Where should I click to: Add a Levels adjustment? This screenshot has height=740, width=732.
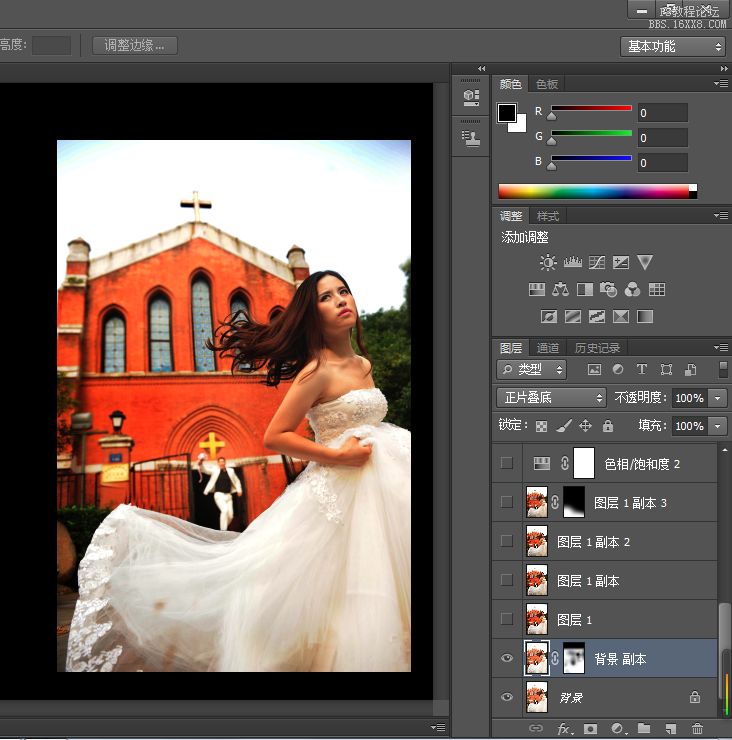[x=572, y=262]
